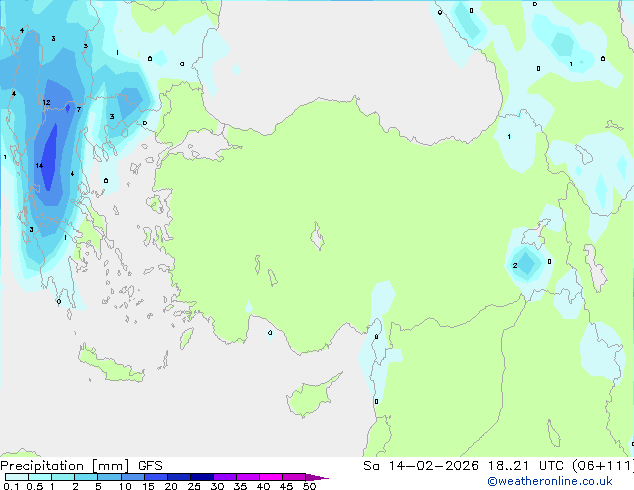Image resolution: width=634 pixels, height=490 pixels.
Task: Click the '10' legend tick label
Action: click(x=125, y=486)
